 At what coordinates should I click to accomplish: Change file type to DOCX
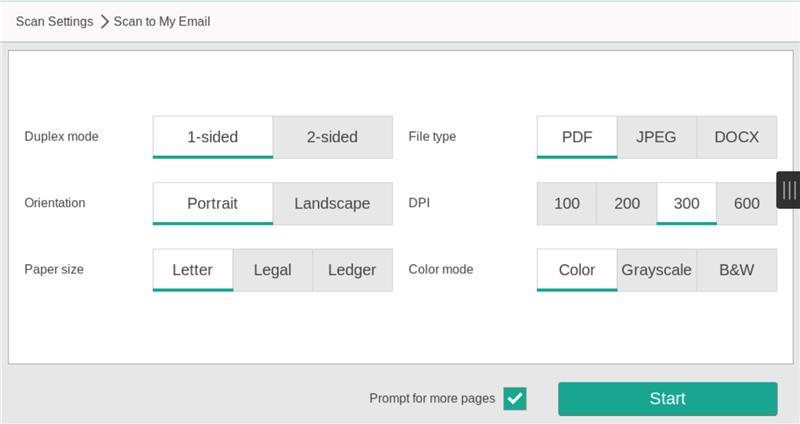[736, 137]
